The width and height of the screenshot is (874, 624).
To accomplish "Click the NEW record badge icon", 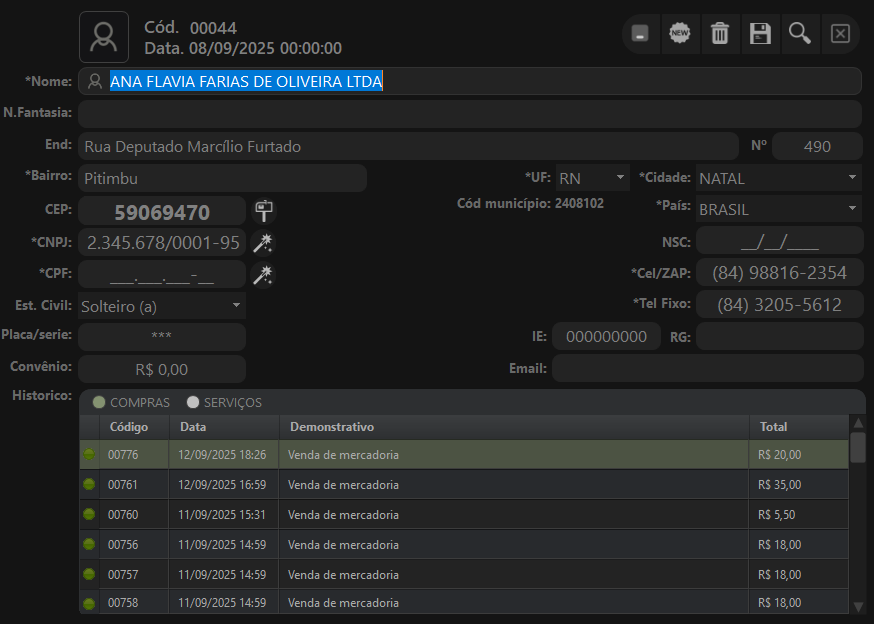I will point(680,34).
